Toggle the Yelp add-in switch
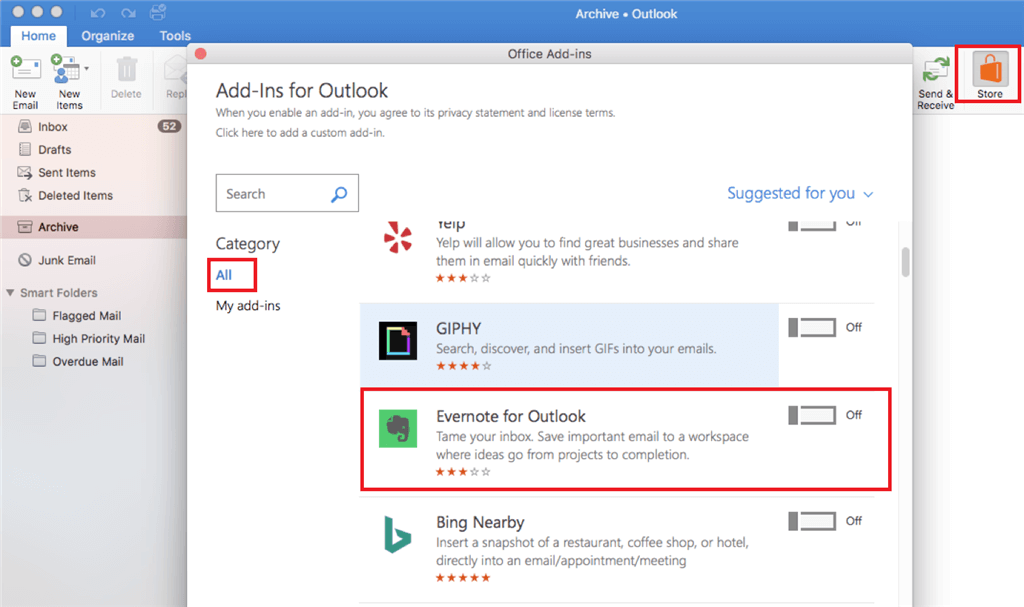 click(x=812, y=225)
